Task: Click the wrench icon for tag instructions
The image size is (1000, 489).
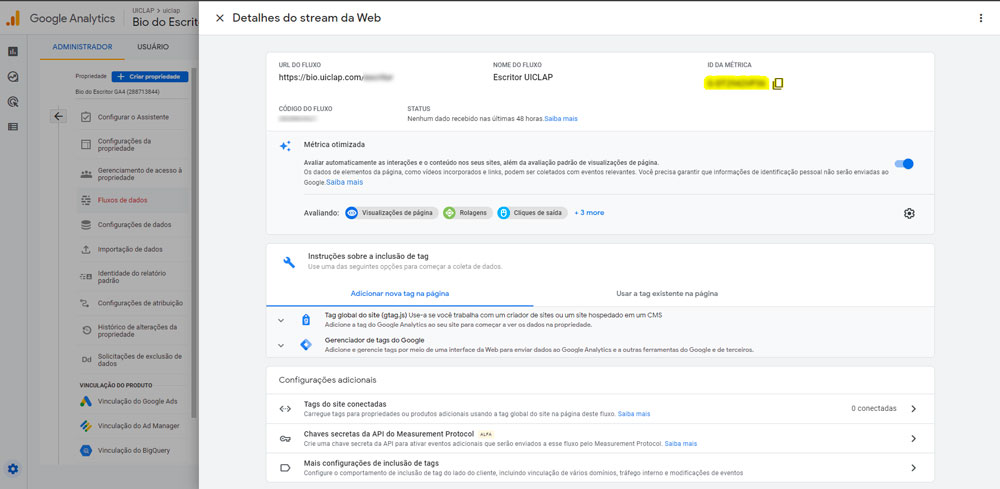Action: point(289,262)
